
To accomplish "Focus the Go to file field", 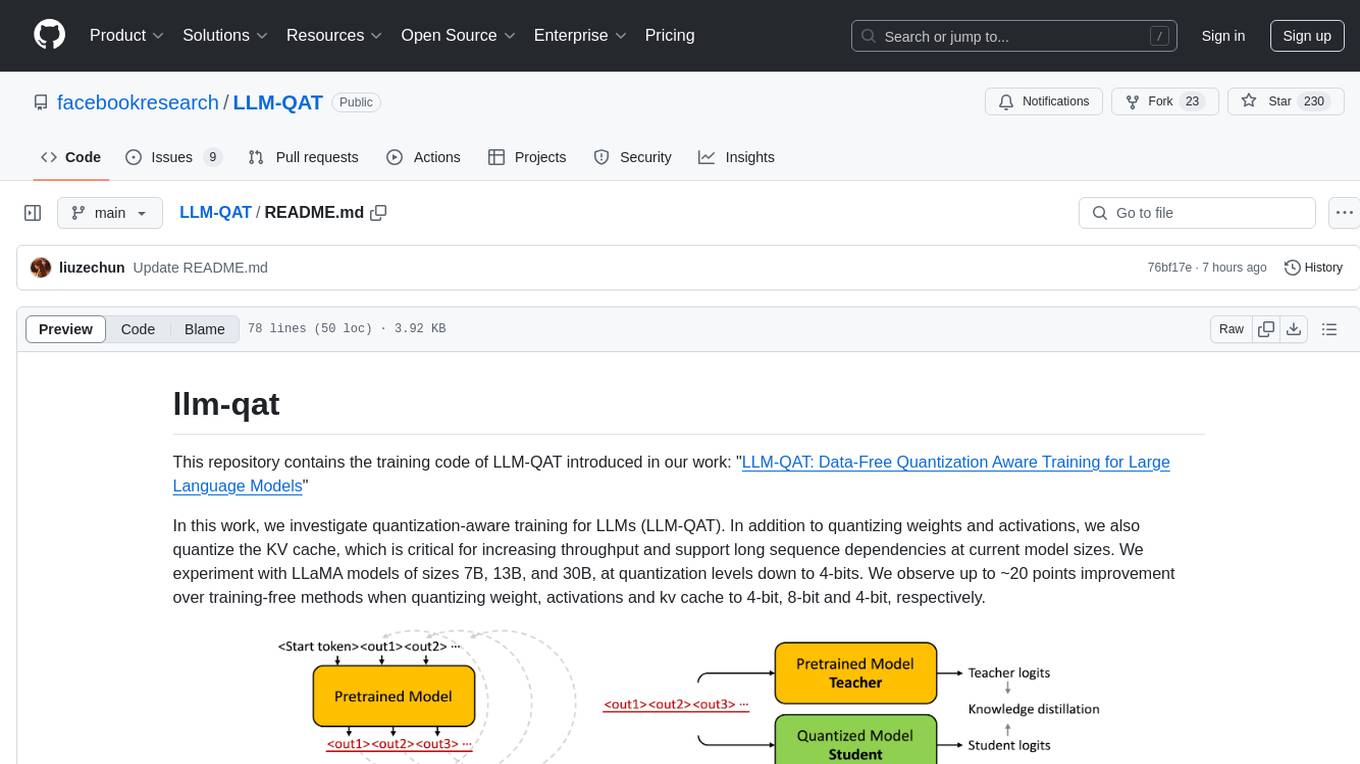I will (x=1197, y=213).
